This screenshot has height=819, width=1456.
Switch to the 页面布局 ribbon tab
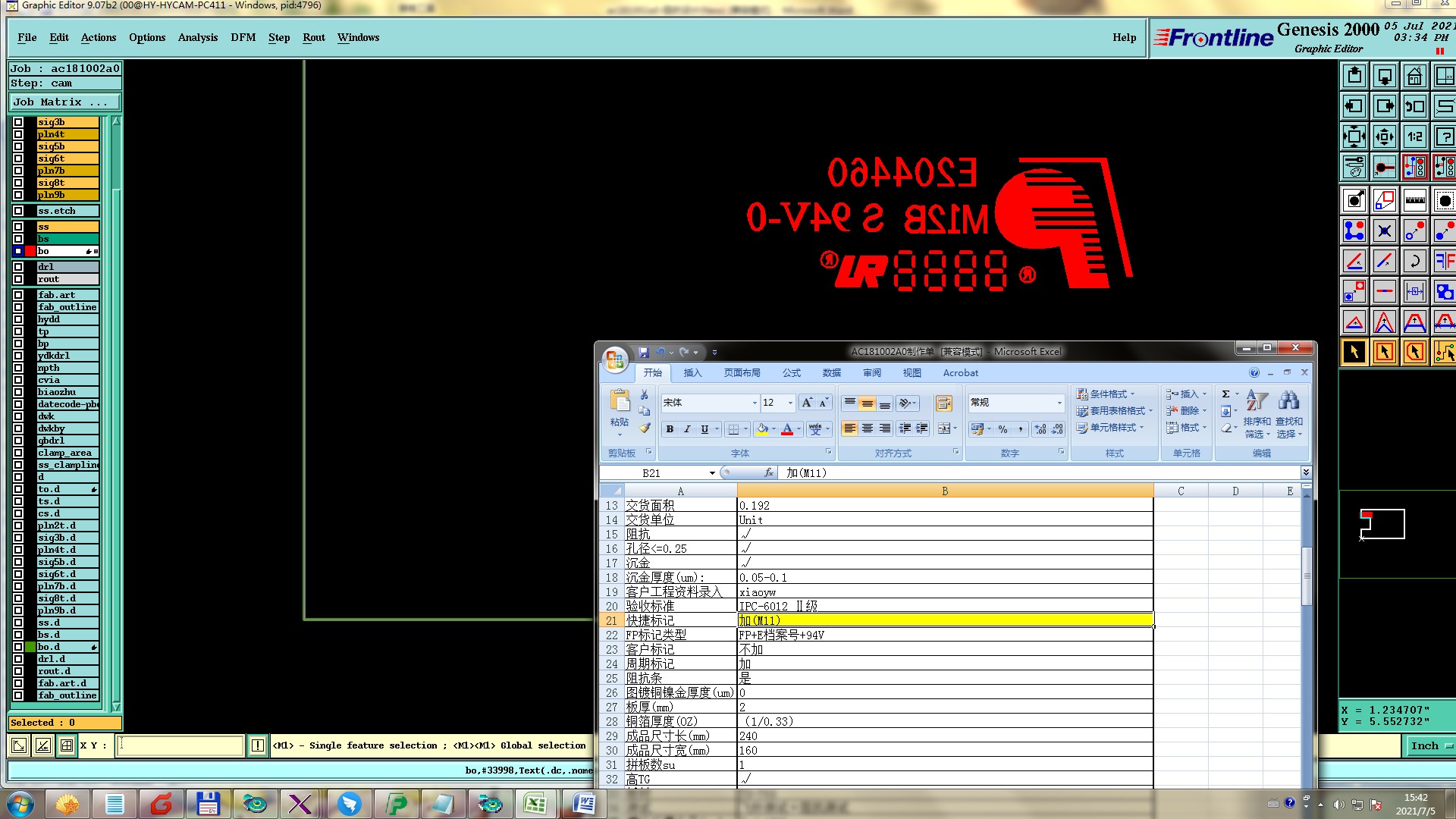(742, 373)
